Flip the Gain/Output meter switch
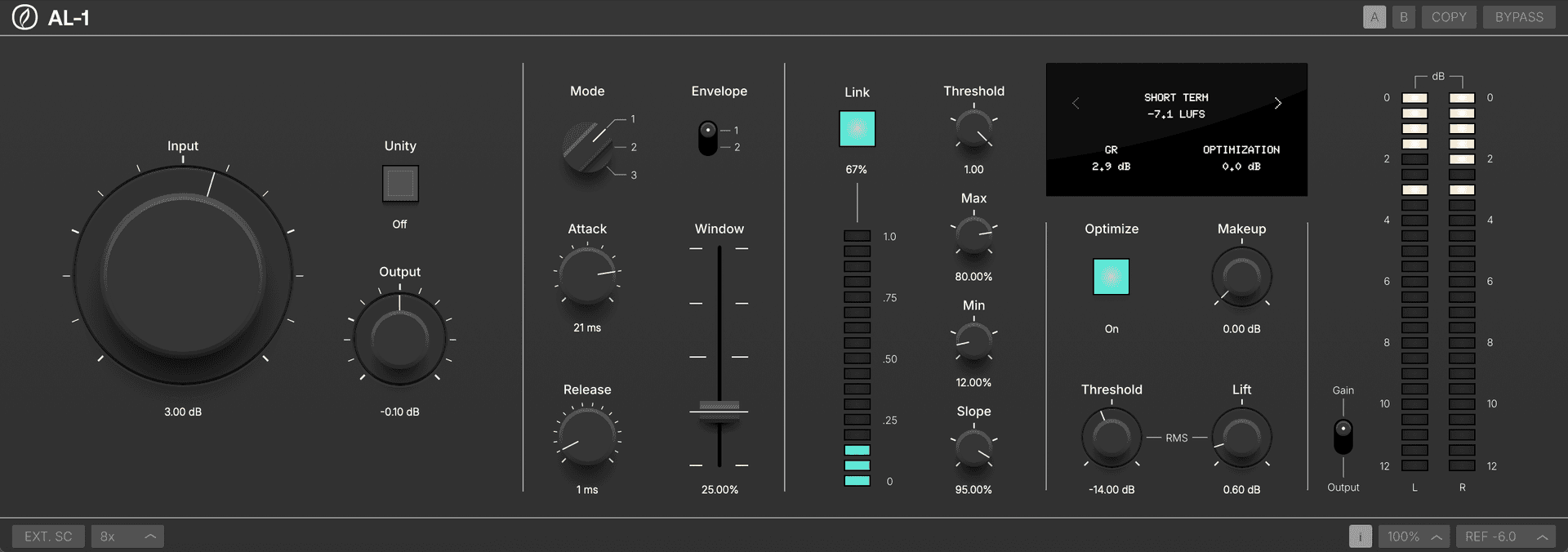This screenshot has width=1568, height=552. point(1343,437)
